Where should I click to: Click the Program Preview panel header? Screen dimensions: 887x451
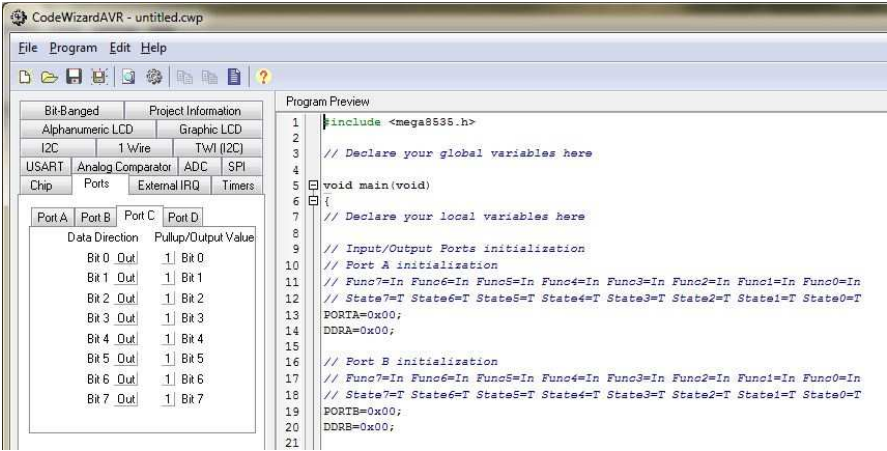[328, 102]
